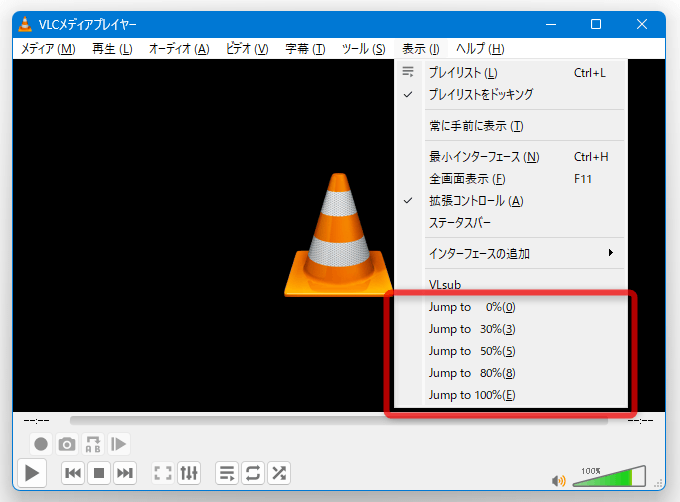Image resolution: width=680 pixels, height=502 pixels.
Task: Minimize the VLC window
Action: click(551, 24)
